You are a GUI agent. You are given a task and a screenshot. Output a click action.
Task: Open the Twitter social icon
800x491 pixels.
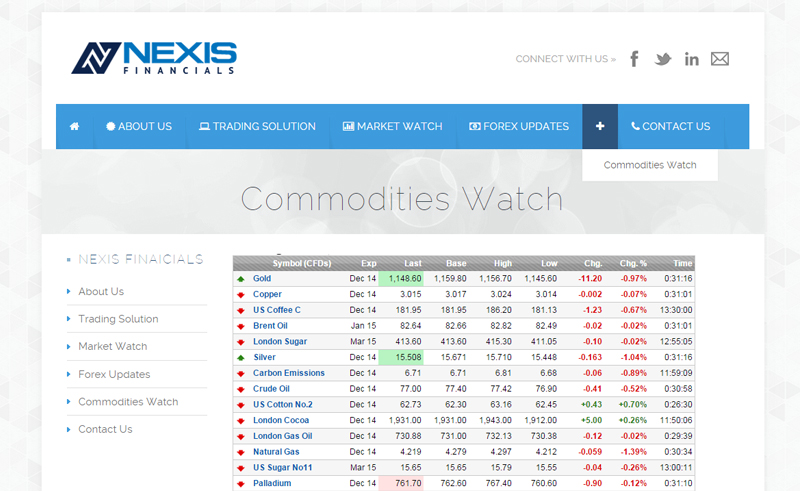(662, 59)
